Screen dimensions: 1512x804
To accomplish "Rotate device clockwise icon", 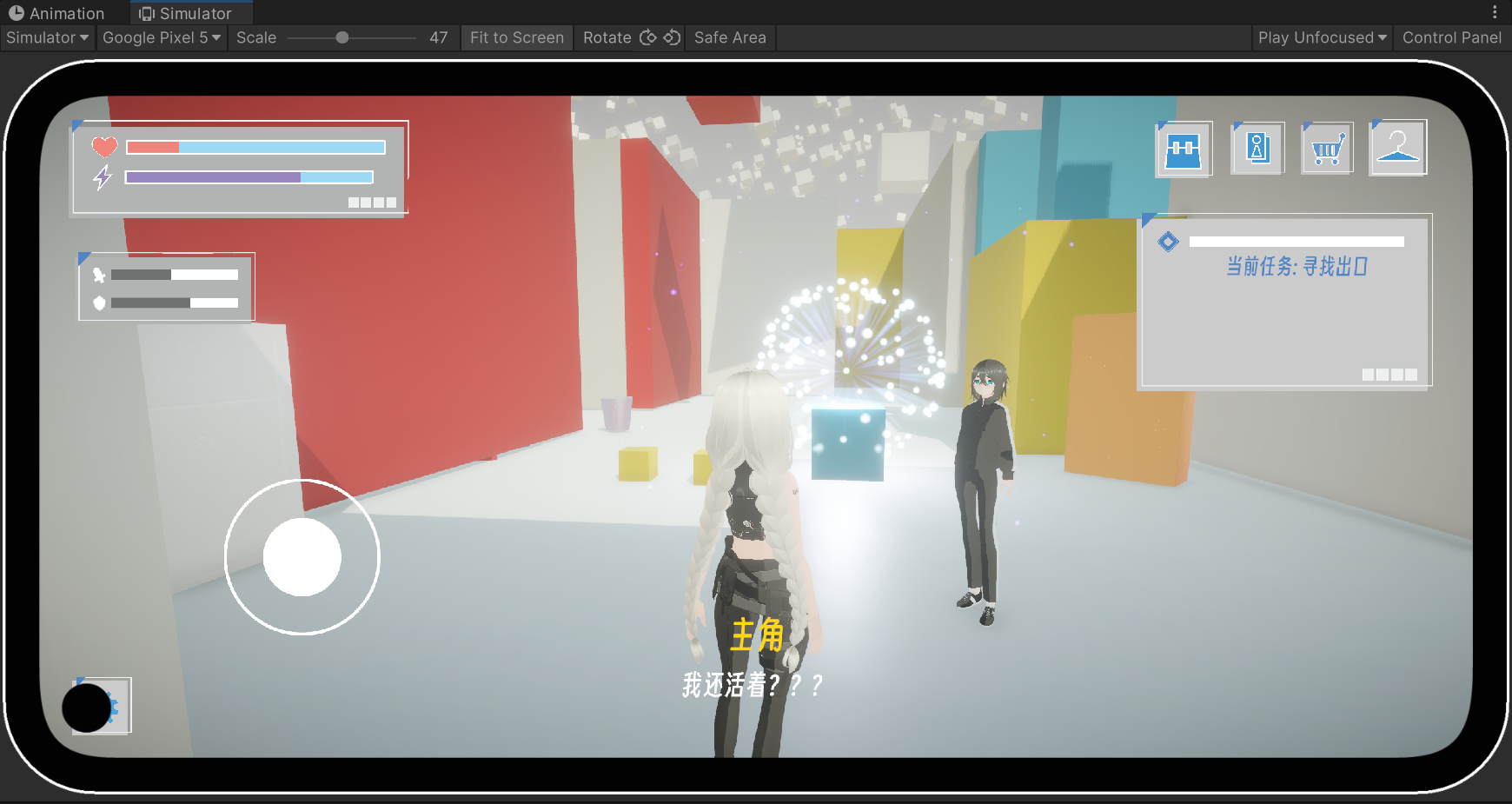I will 672,37.
